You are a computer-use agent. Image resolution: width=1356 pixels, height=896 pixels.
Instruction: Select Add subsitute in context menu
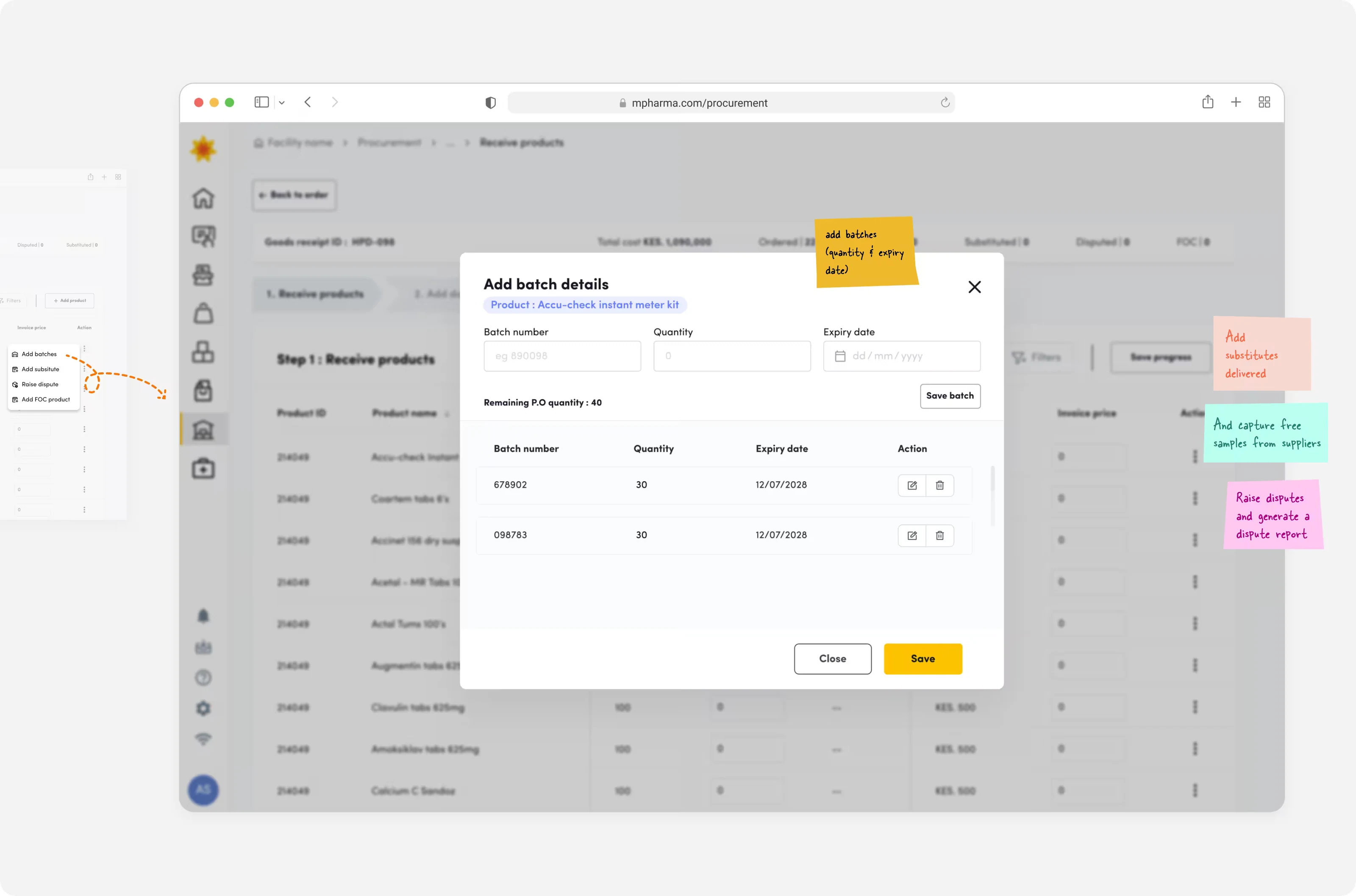pos(40,369)
